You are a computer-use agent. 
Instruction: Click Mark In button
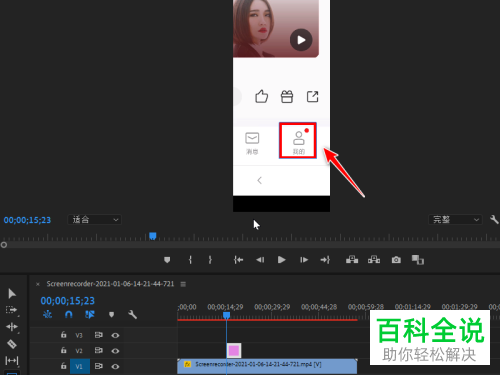pyautogui.click(x=190, y=260)
